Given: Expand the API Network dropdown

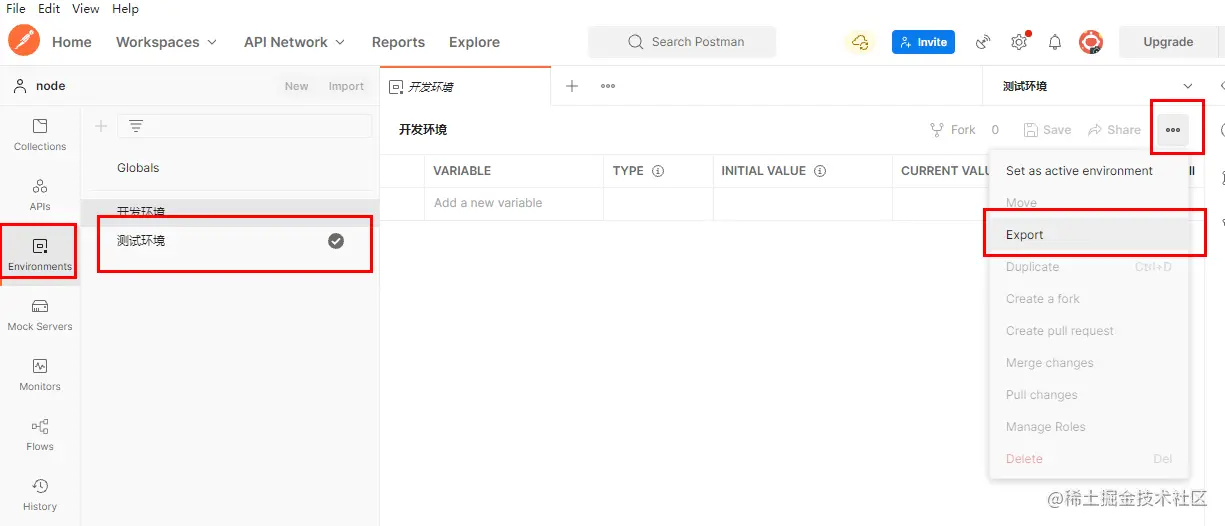Looking at the screenshot, I should pyautogui.click(x=294, y=42).
